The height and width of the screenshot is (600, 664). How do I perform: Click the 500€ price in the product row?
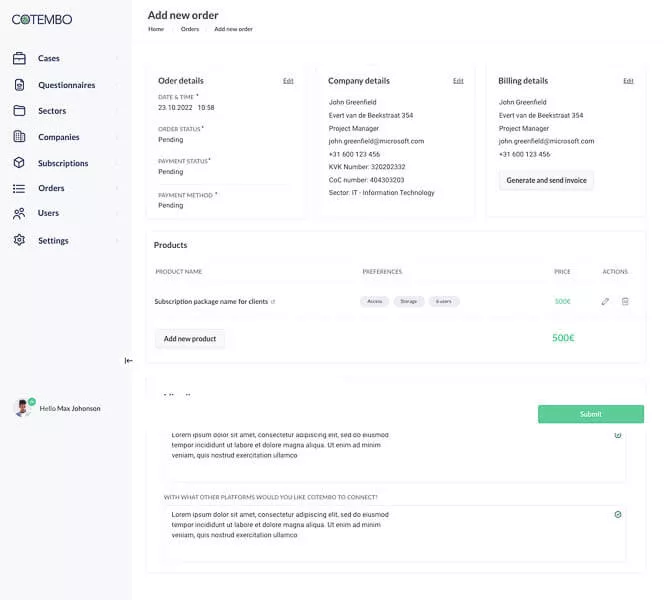[563, 301]
